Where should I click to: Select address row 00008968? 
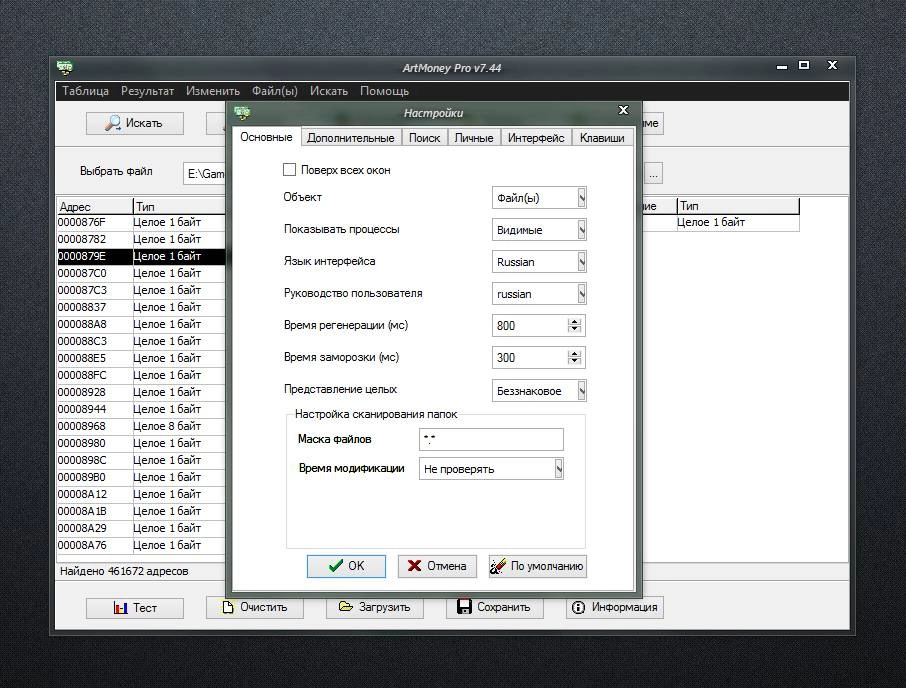(141, 426)
